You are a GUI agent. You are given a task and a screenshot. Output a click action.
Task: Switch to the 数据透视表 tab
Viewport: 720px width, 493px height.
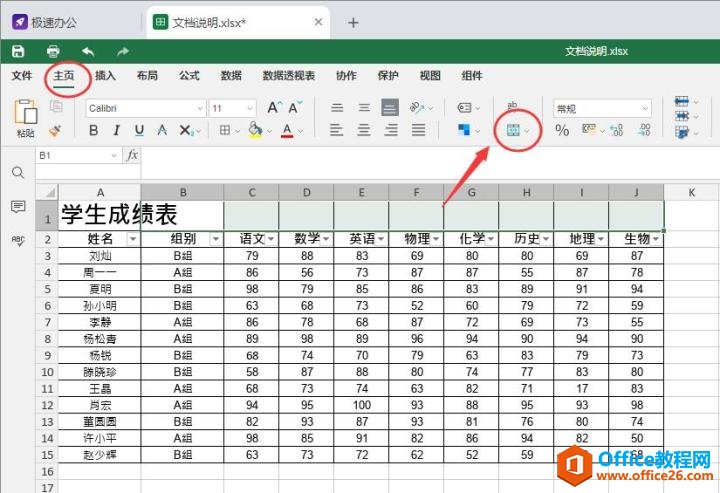click(x=289, y=75)
